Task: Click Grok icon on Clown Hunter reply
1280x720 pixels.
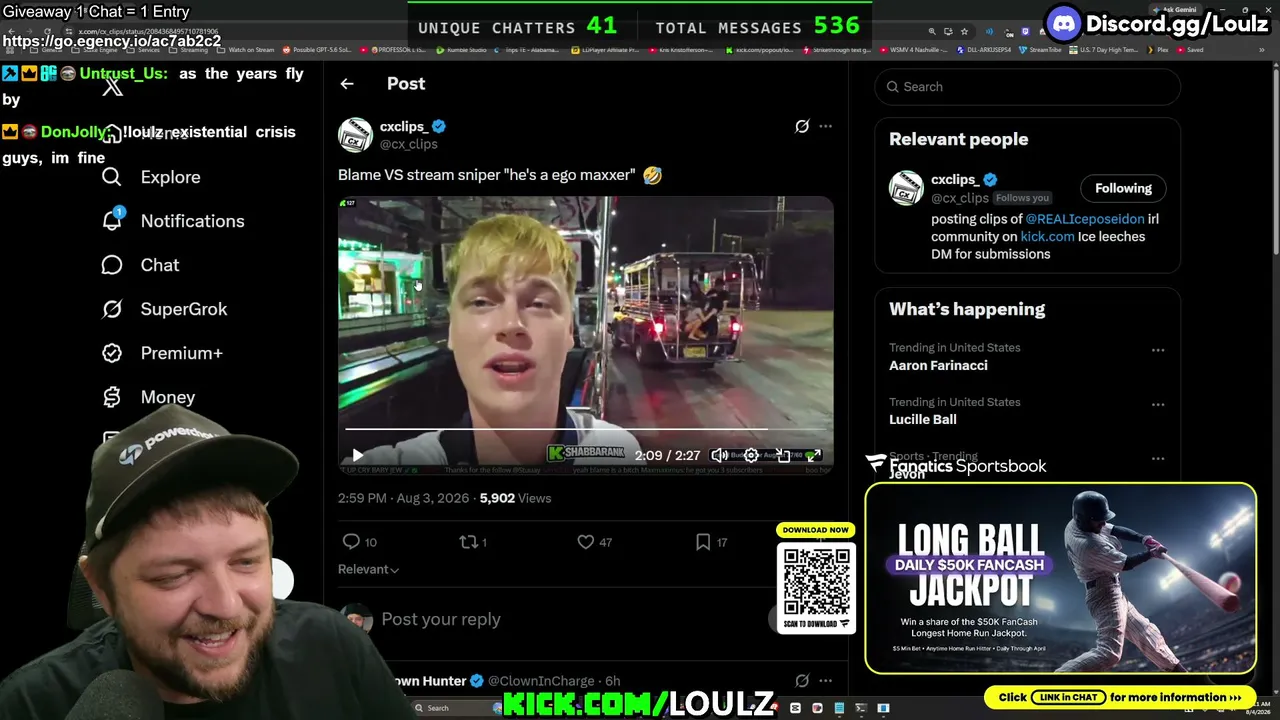Action: pos(802,681)
